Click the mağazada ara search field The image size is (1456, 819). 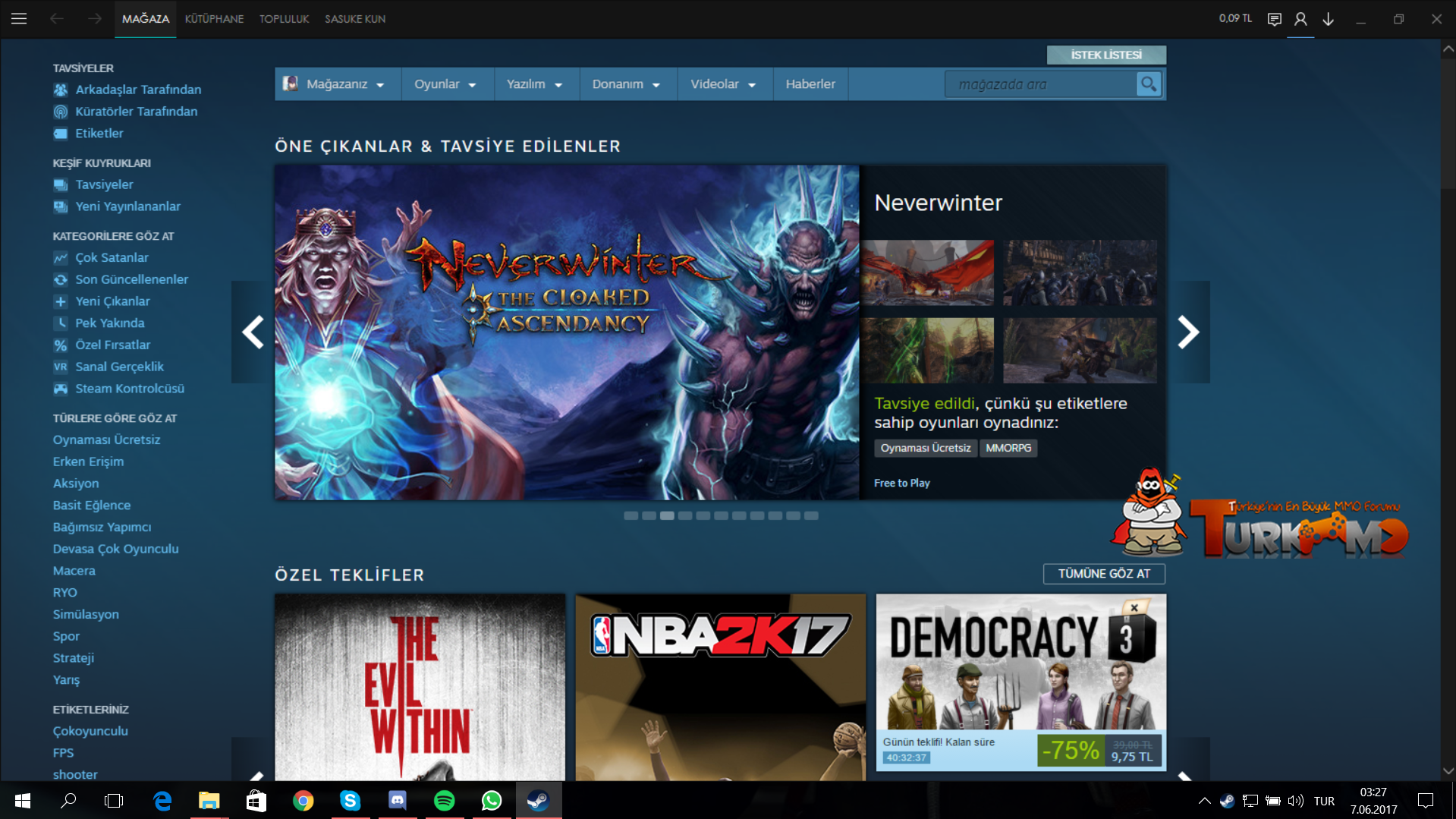(x=1041, y=84)
